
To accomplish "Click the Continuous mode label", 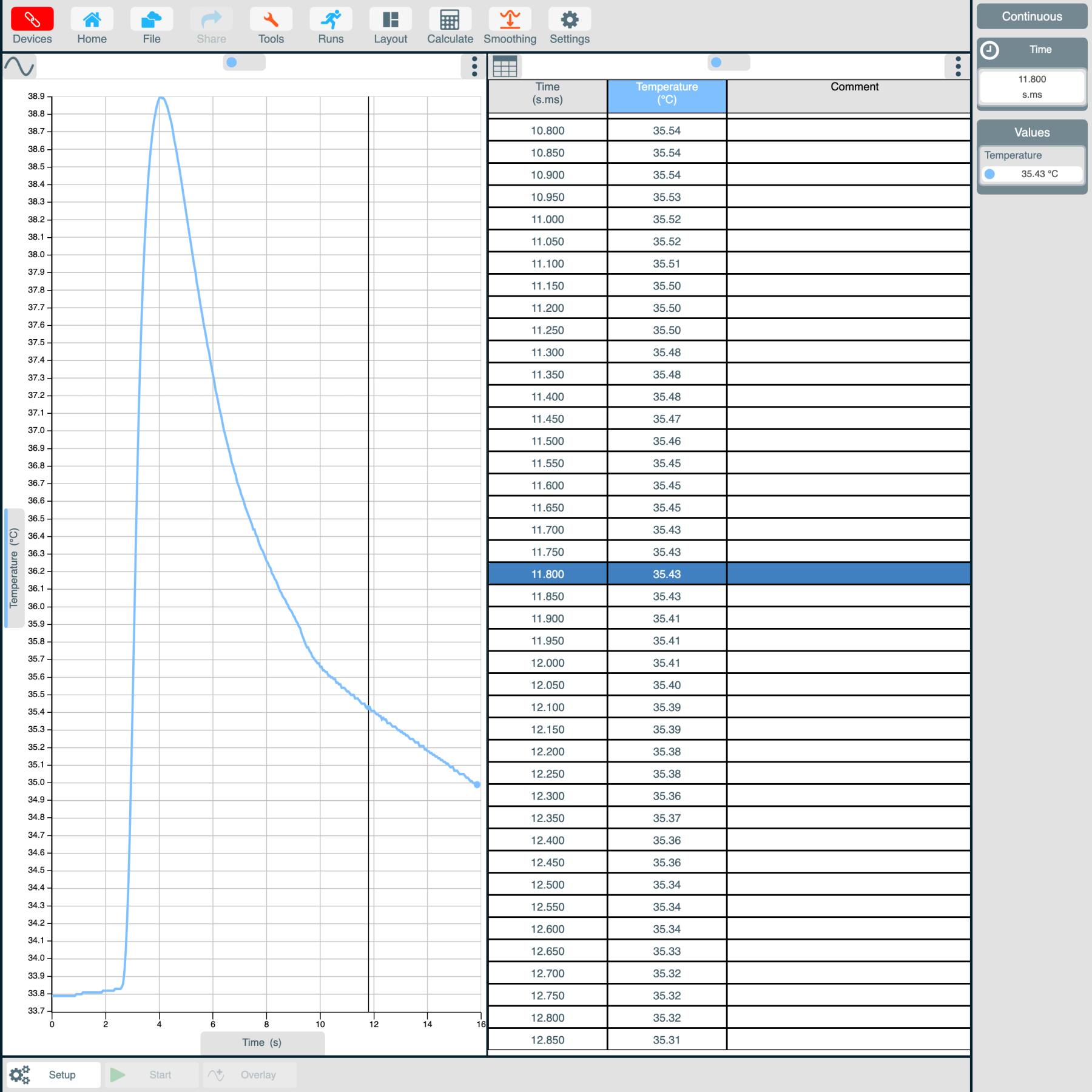I will point(1031,16).
